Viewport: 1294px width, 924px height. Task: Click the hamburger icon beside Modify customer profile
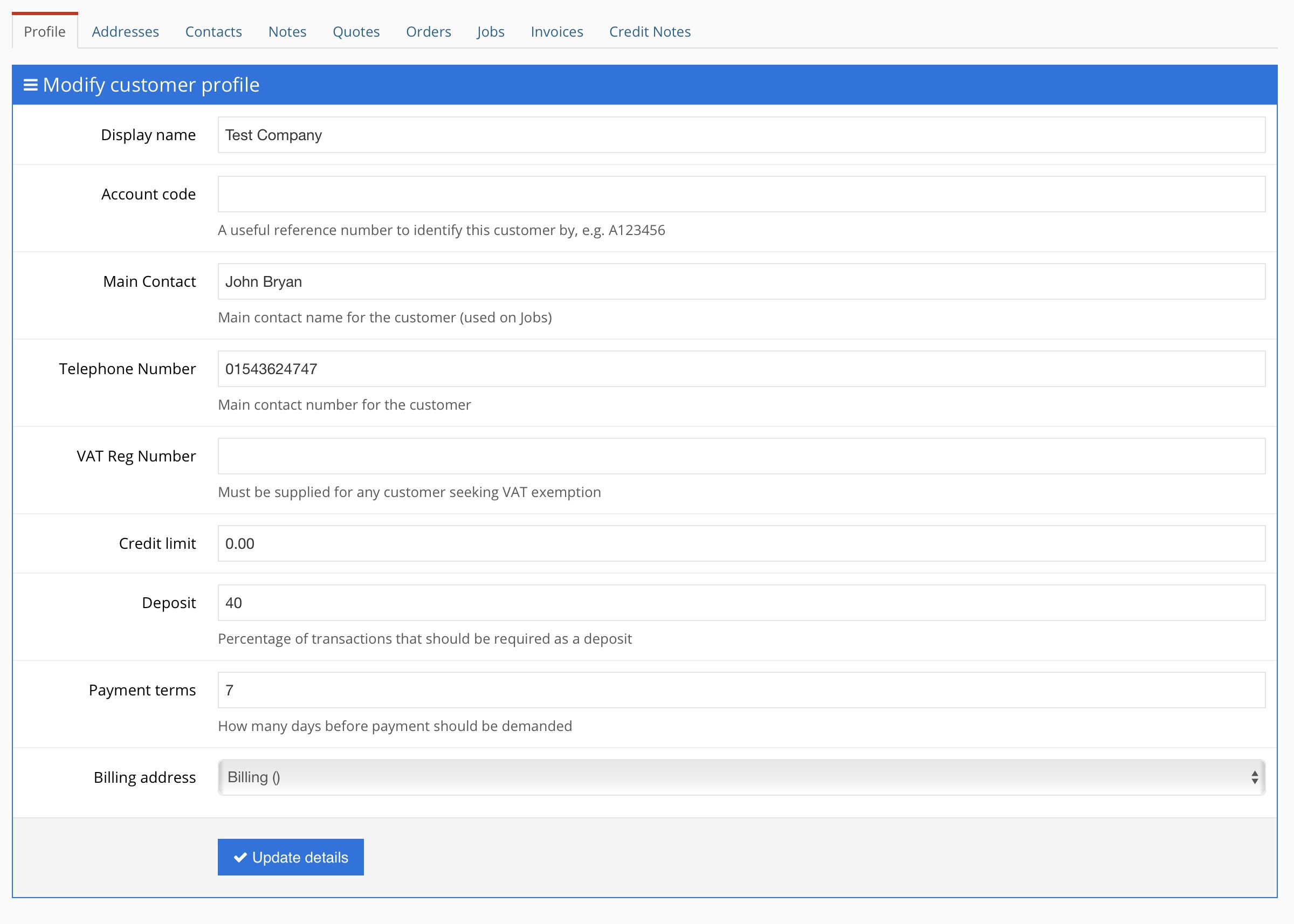click(30, 85)
